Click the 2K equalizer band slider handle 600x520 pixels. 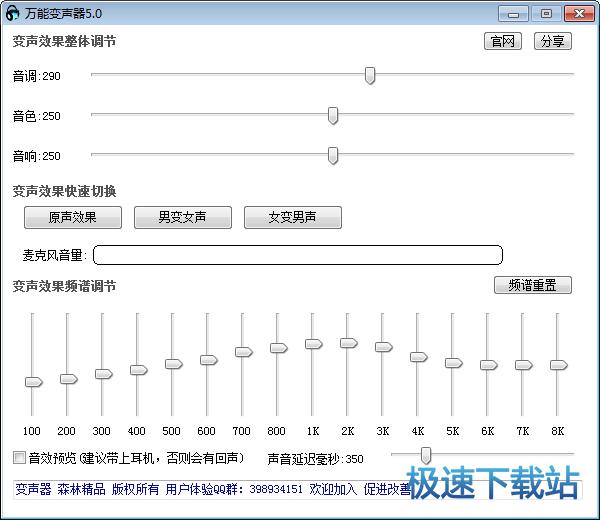click(x=348, y=343)
